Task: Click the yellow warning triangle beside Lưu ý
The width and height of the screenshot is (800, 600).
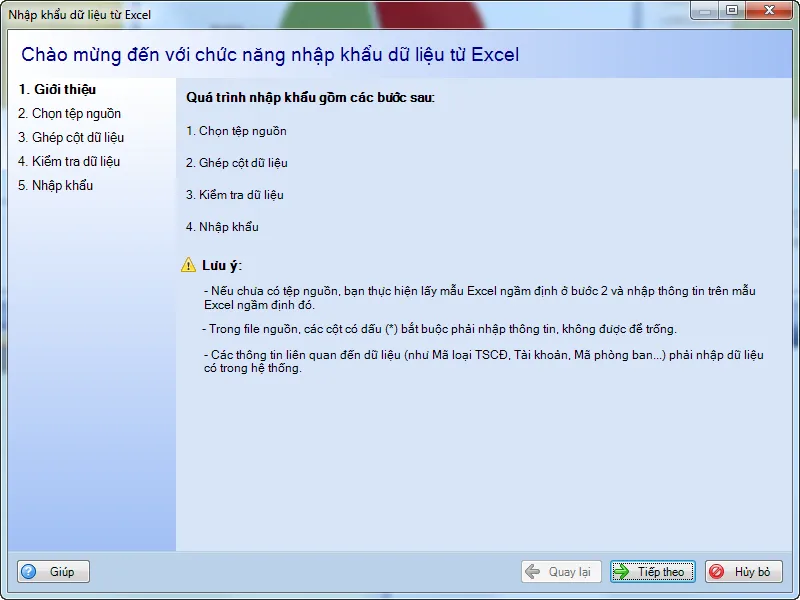Action: tap(187, 262)
